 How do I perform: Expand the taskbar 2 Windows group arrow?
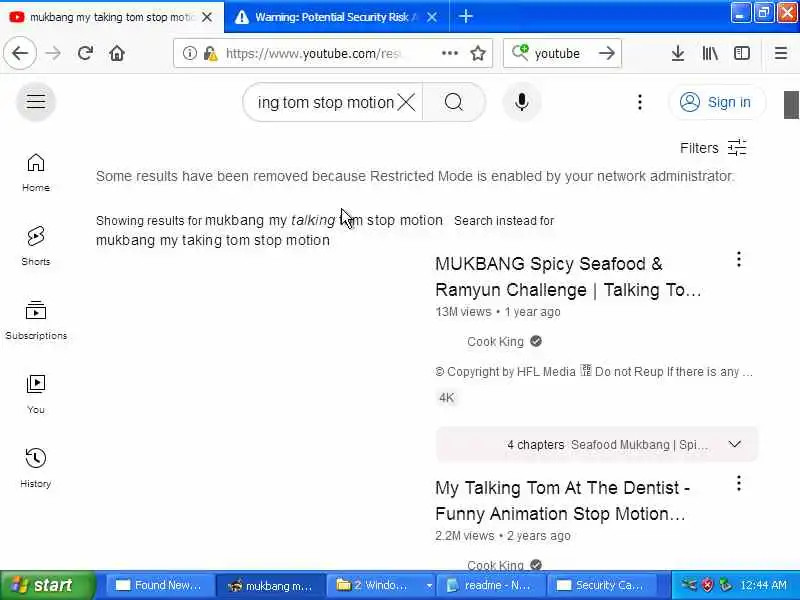(x=429, y=586)
